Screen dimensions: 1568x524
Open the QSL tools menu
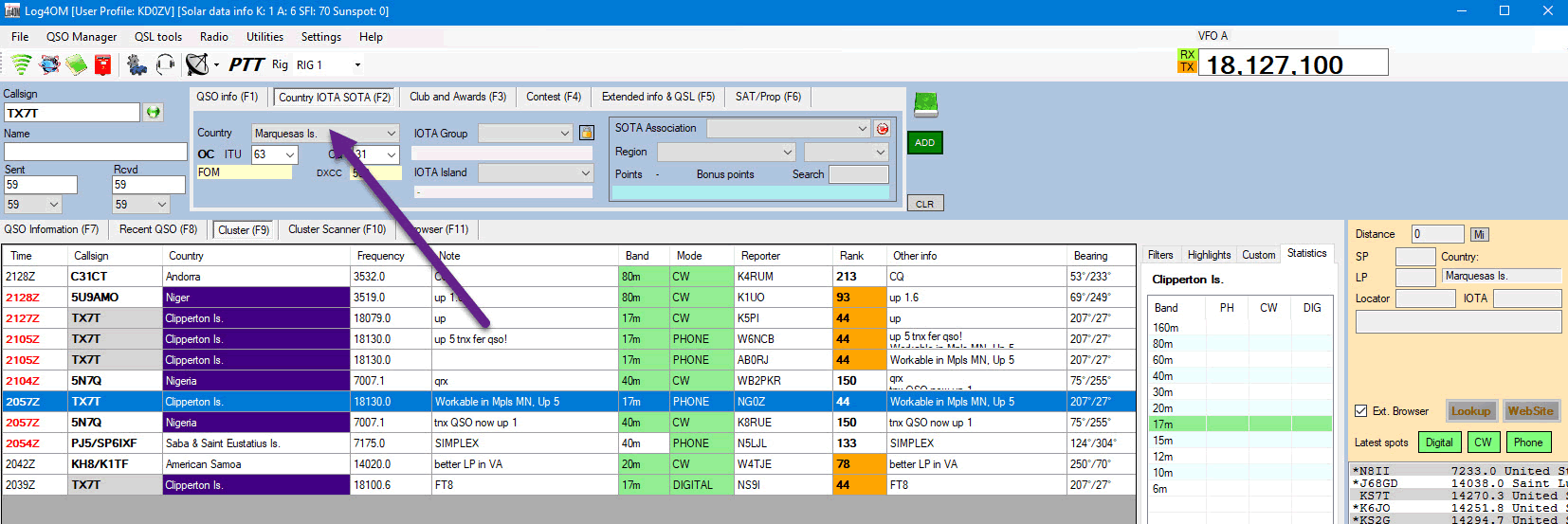click(158, 37)
